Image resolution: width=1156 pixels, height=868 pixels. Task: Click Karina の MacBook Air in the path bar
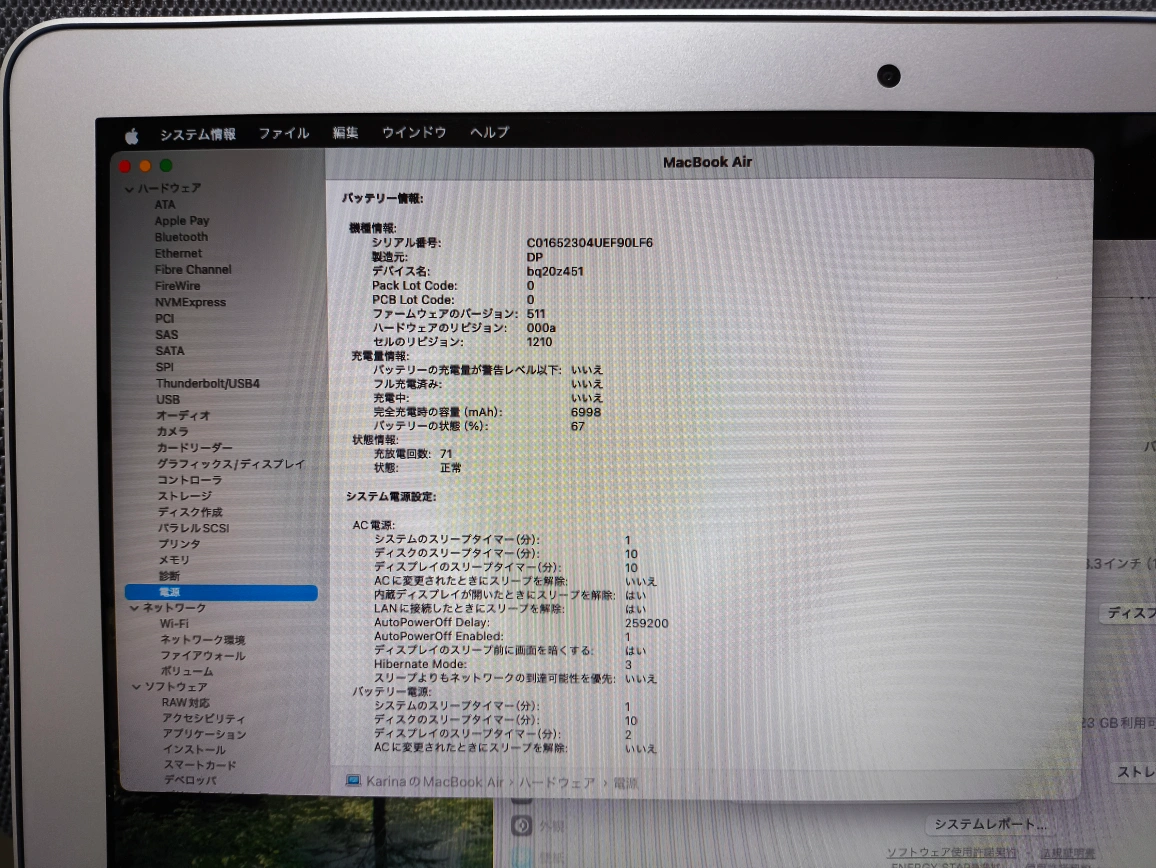tap(435, 782)
